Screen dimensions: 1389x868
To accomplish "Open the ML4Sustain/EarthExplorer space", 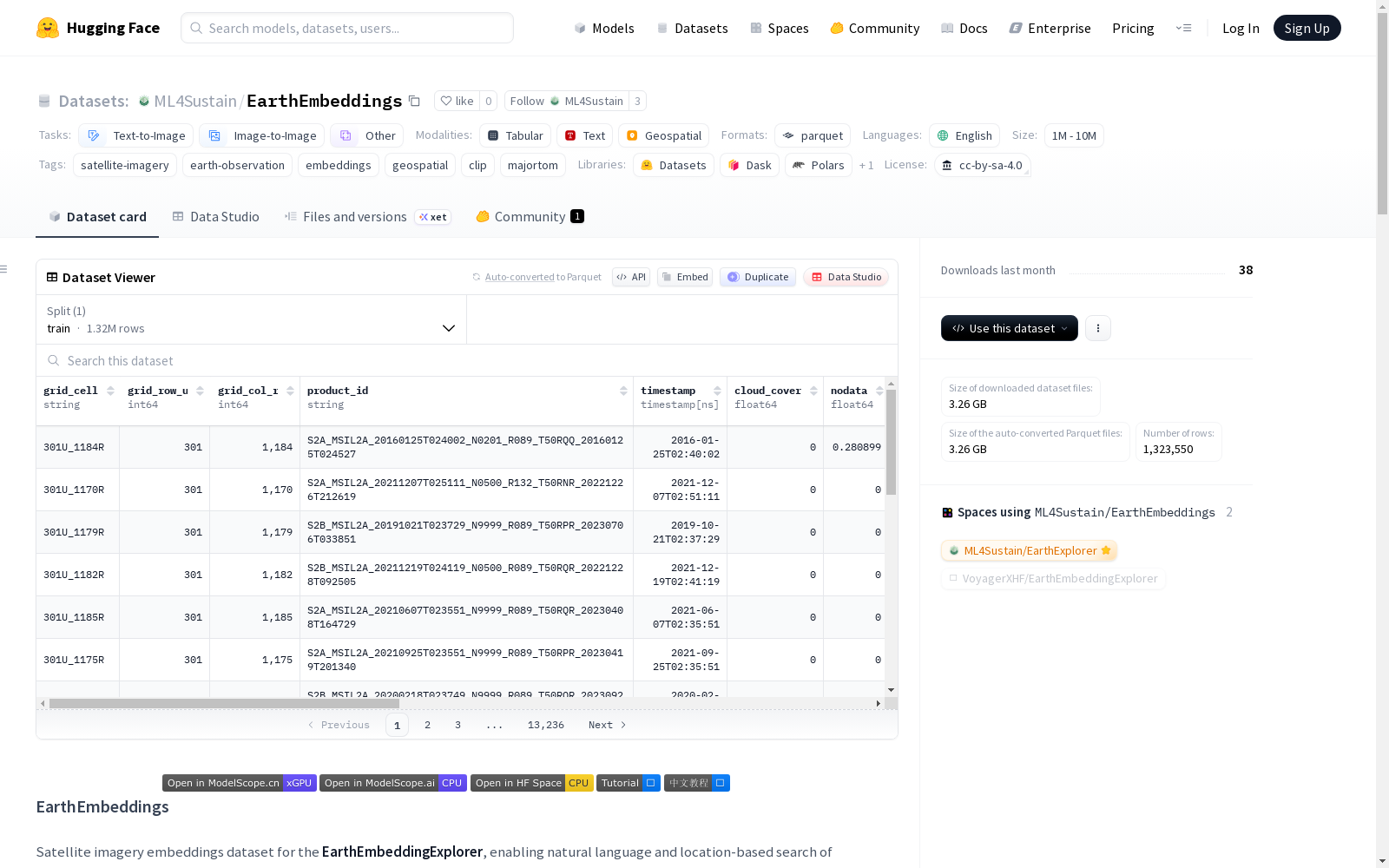I will pyautogui.click(x=1029, y=550).
